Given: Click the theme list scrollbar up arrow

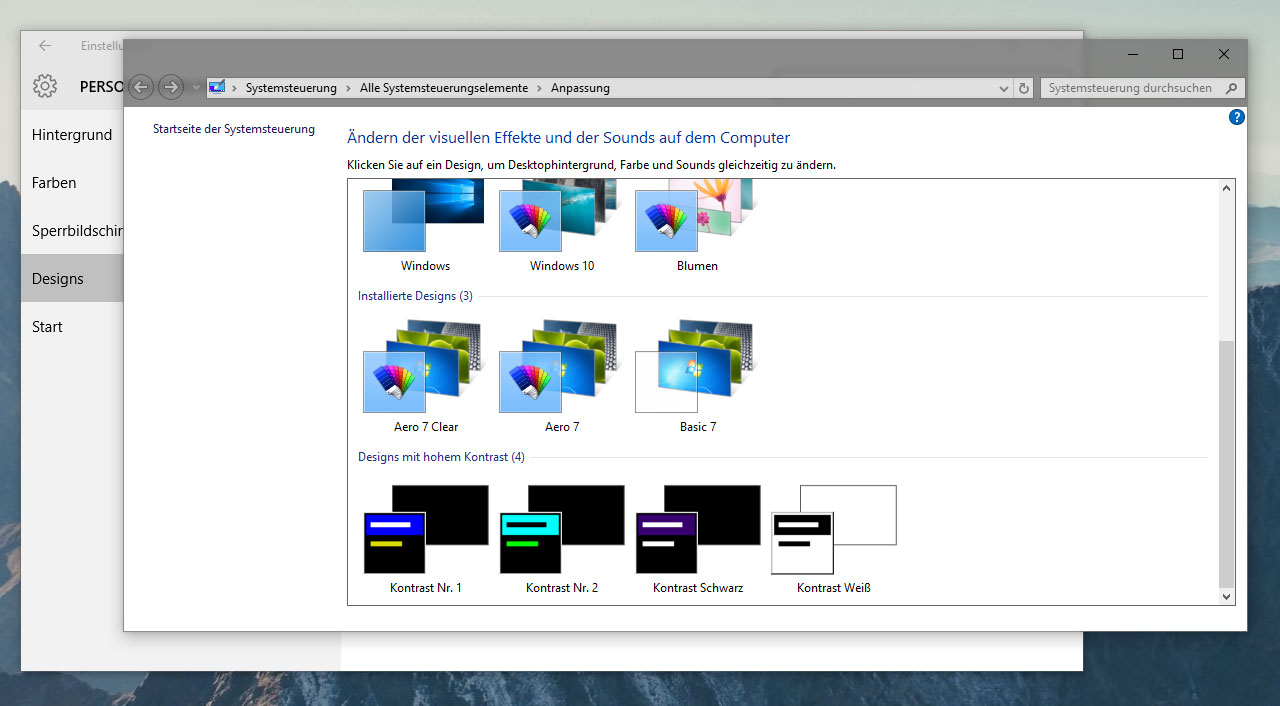Looking at the screenshot, I should pyautogui.click(x=1227, y=188).
